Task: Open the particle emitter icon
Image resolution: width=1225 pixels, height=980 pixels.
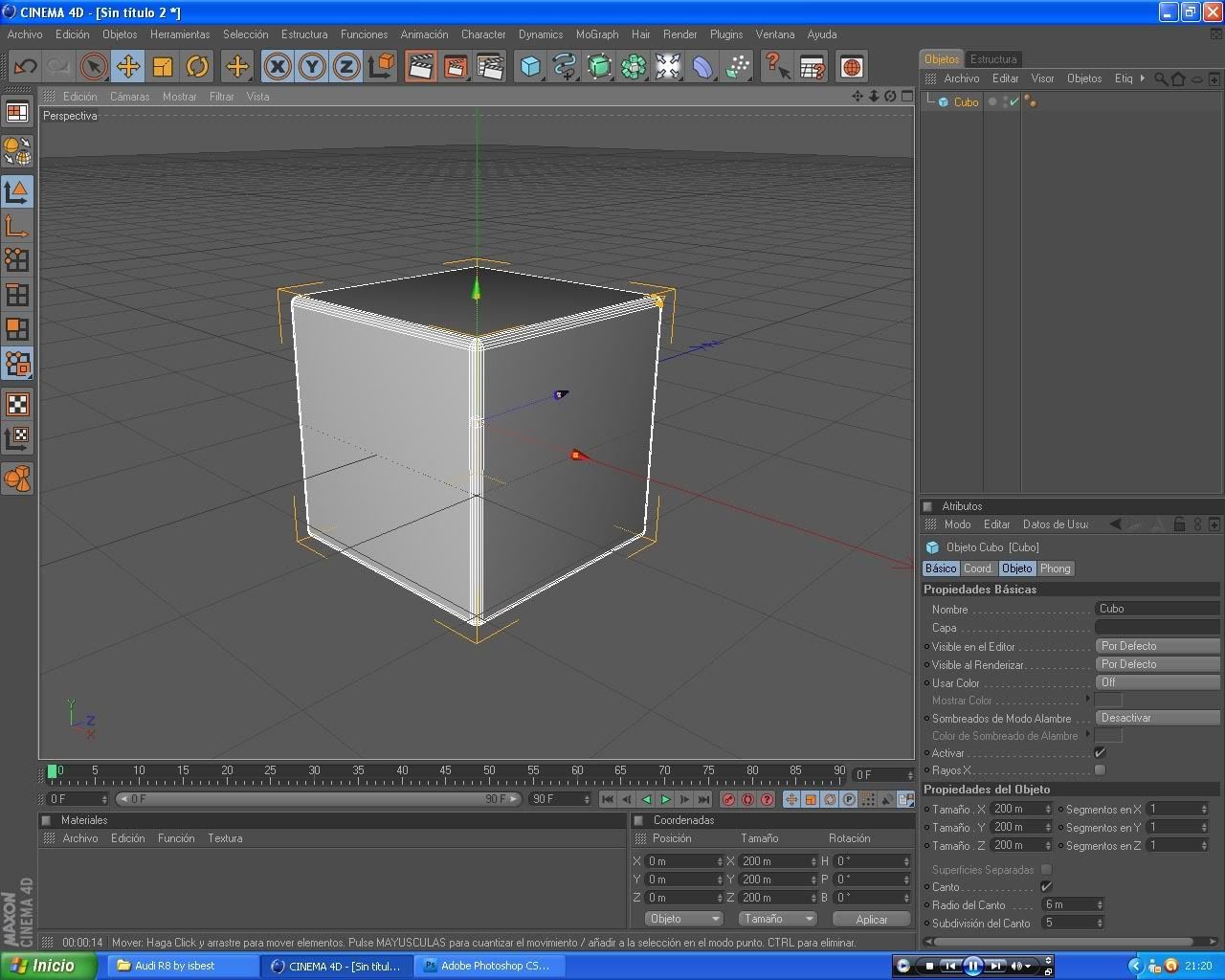Action: (737, 66)
